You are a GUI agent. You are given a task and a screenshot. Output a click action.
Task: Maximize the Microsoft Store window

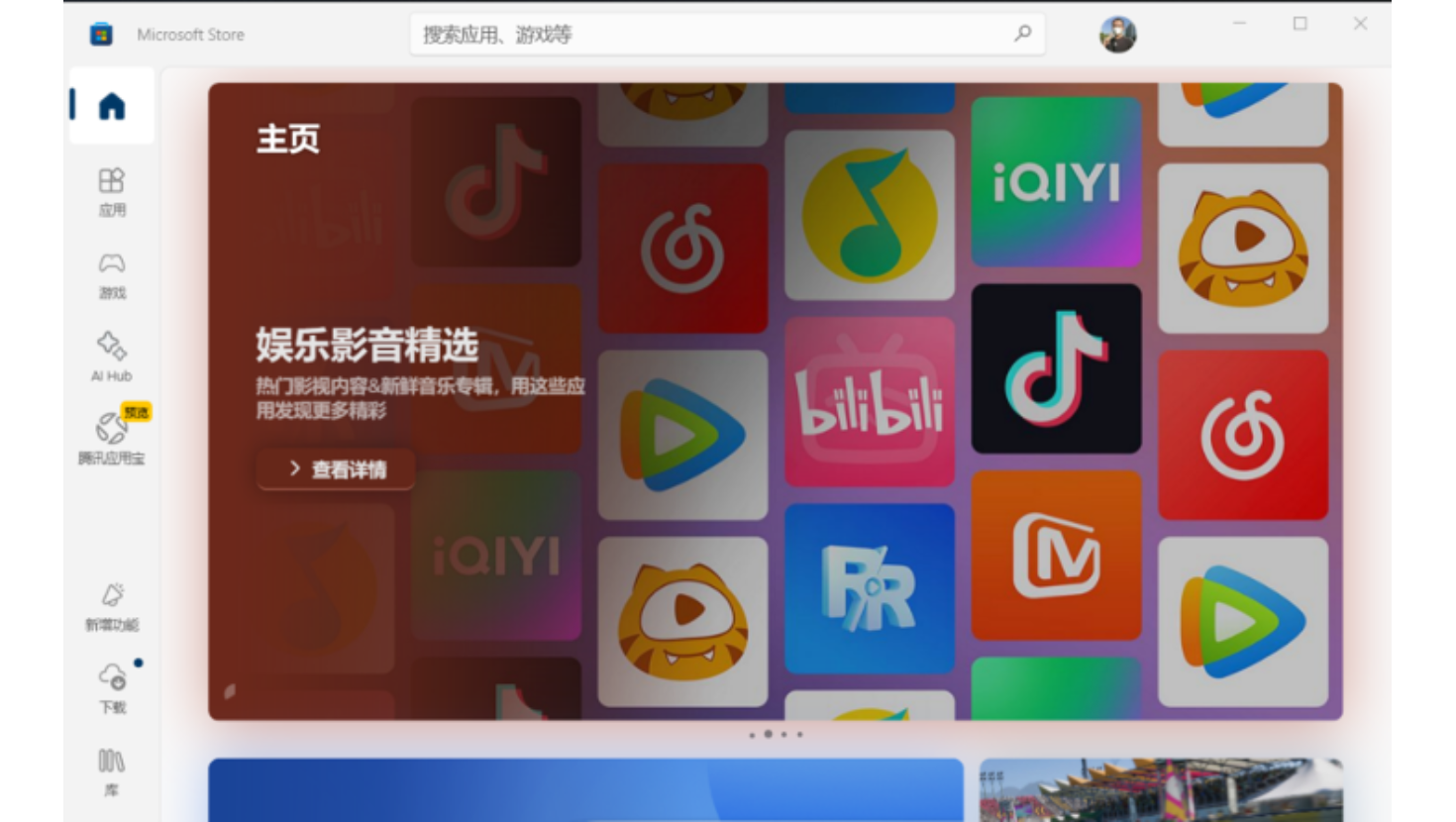1300,24
